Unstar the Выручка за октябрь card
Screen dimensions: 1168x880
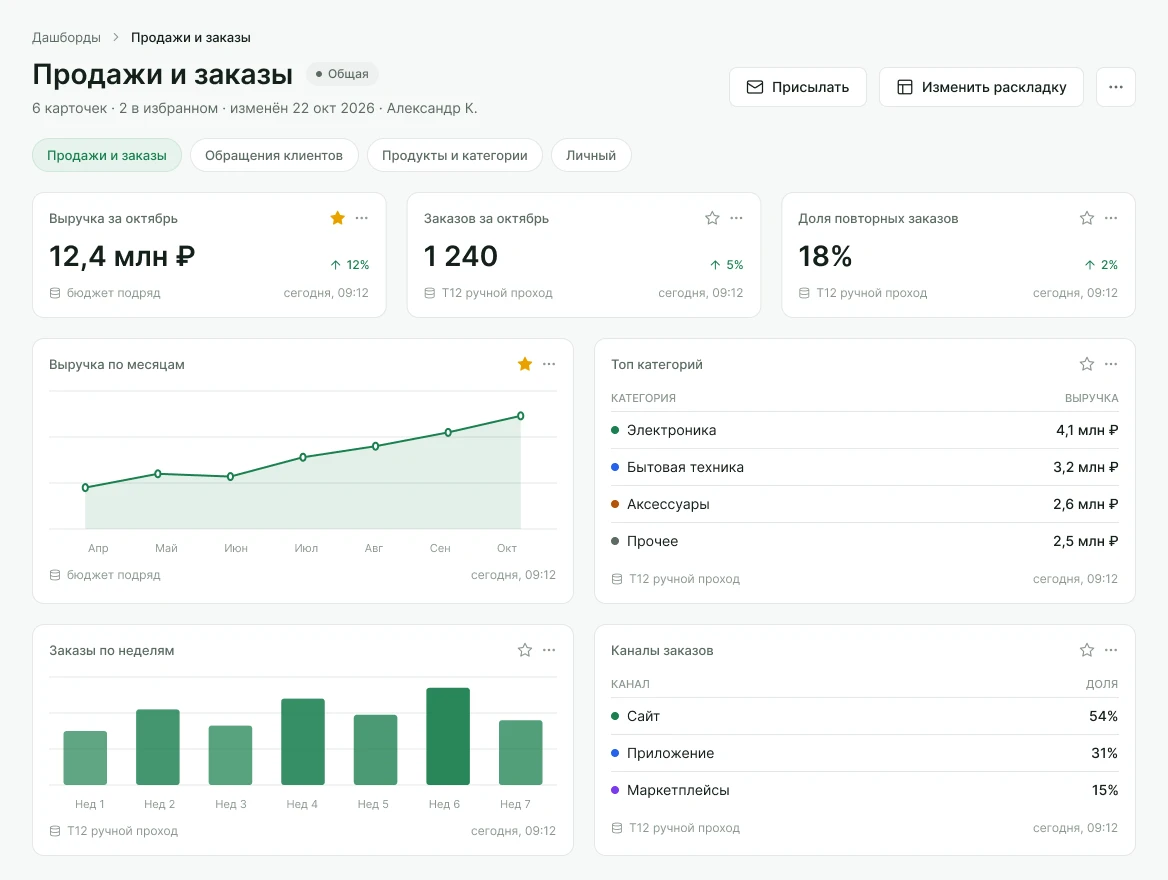(x=337, y=218)
